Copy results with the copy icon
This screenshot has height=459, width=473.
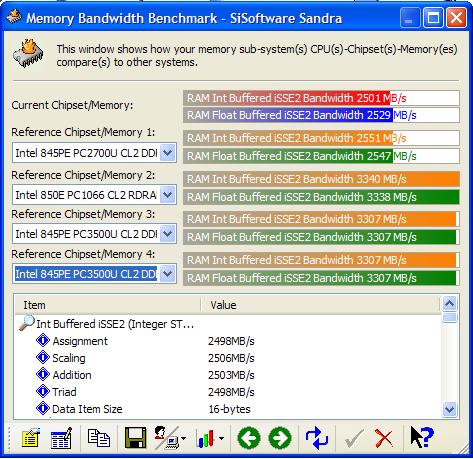pyautogui.click(x=99, y=437)
